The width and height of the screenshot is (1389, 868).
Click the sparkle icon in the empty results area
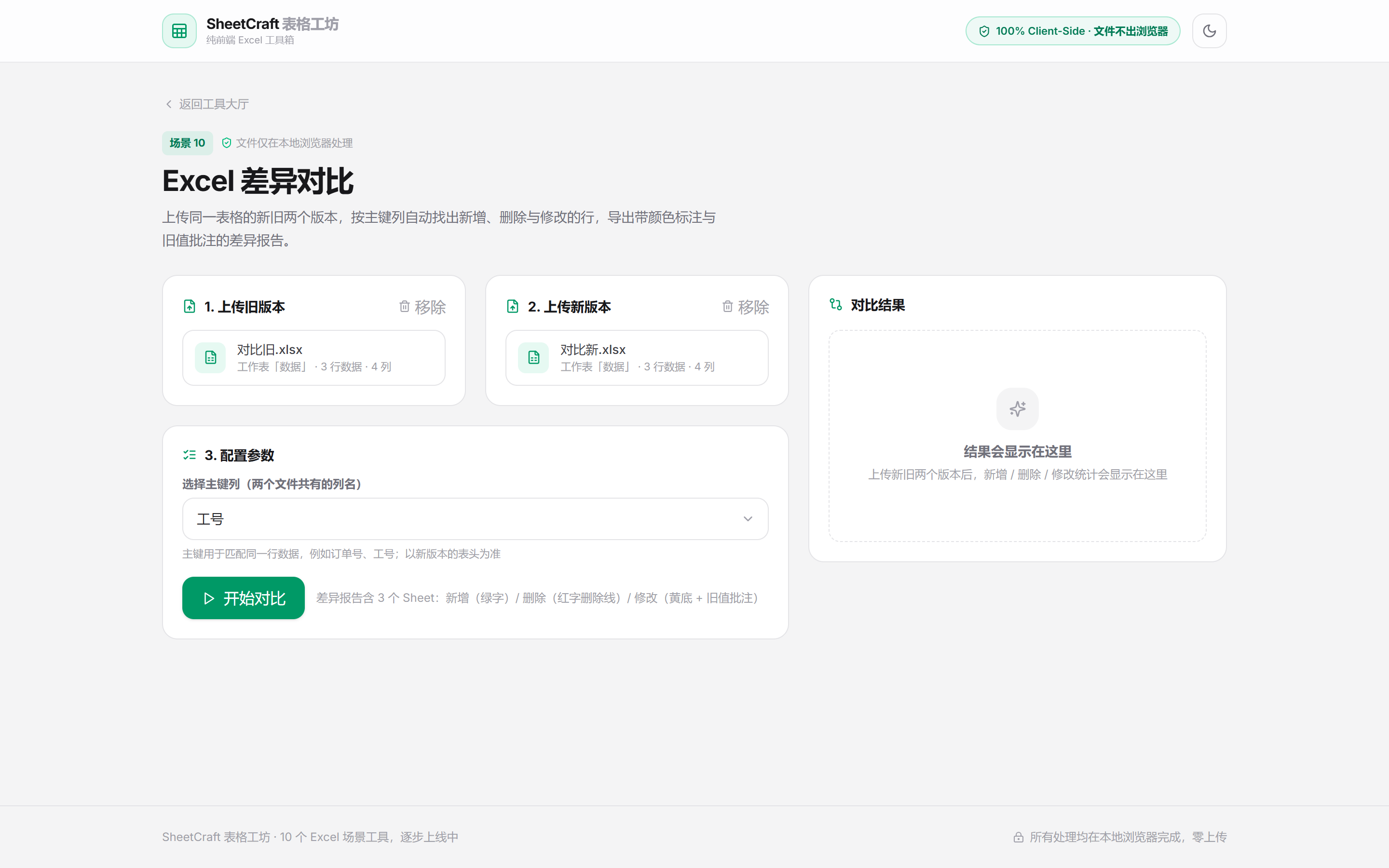point(1017,409)
